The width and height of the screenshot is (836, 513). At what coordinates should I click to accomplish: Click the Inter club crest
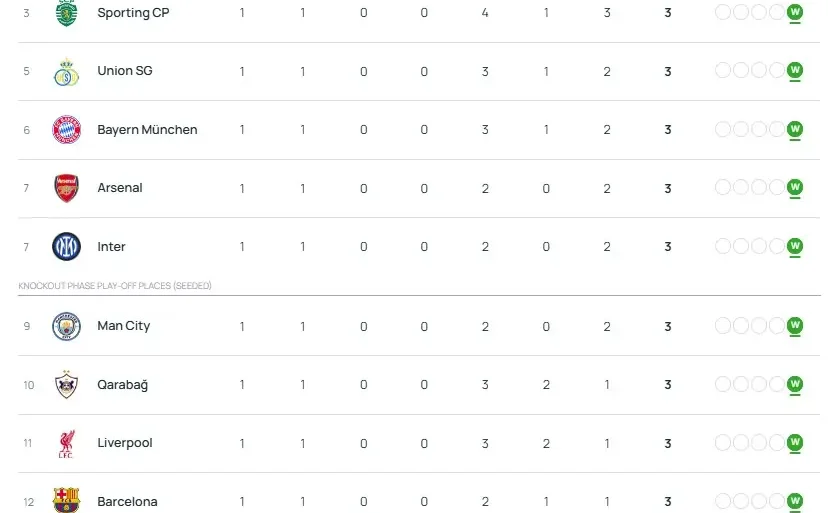pyautogui.click(x=66, y=246)
